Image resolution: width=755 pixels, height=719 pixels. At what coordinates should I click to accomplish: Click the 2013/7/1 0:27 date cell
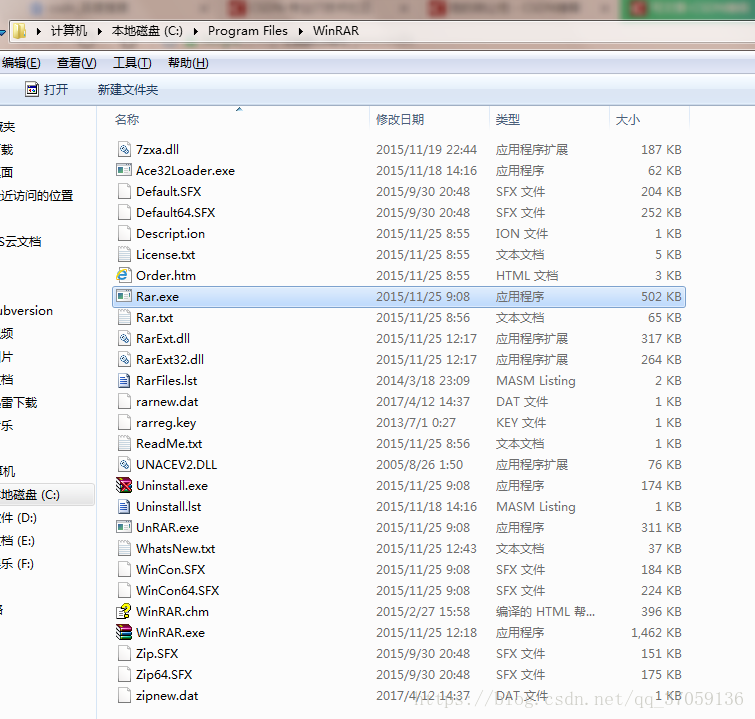click(416, 422)
